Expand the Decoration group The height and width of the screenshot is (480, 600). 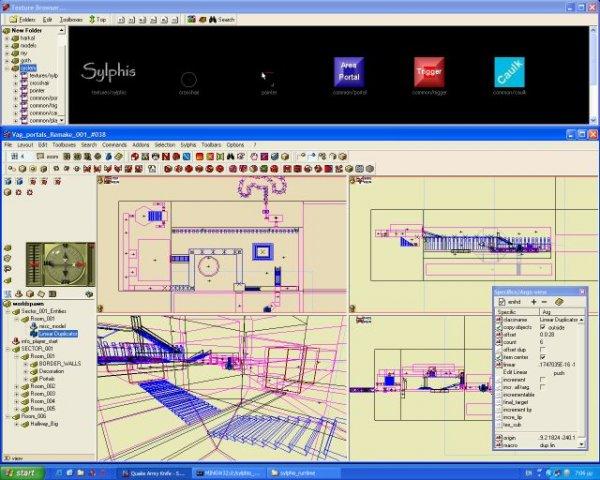click(26, 372)
